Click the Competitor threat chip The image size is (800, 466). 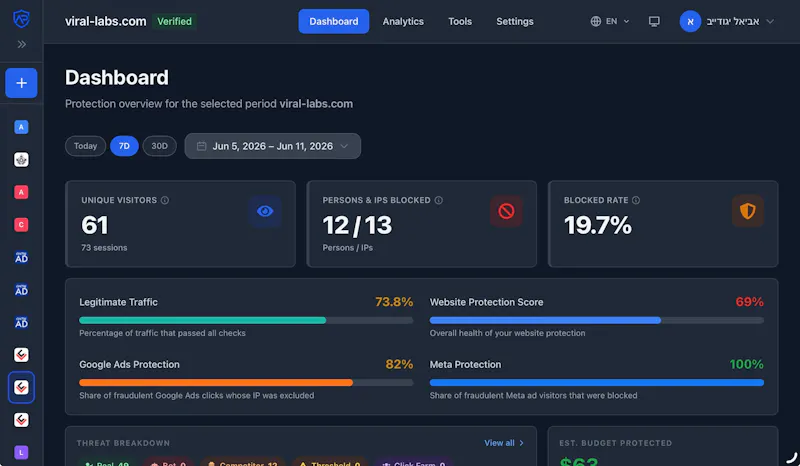pos(243,462)
